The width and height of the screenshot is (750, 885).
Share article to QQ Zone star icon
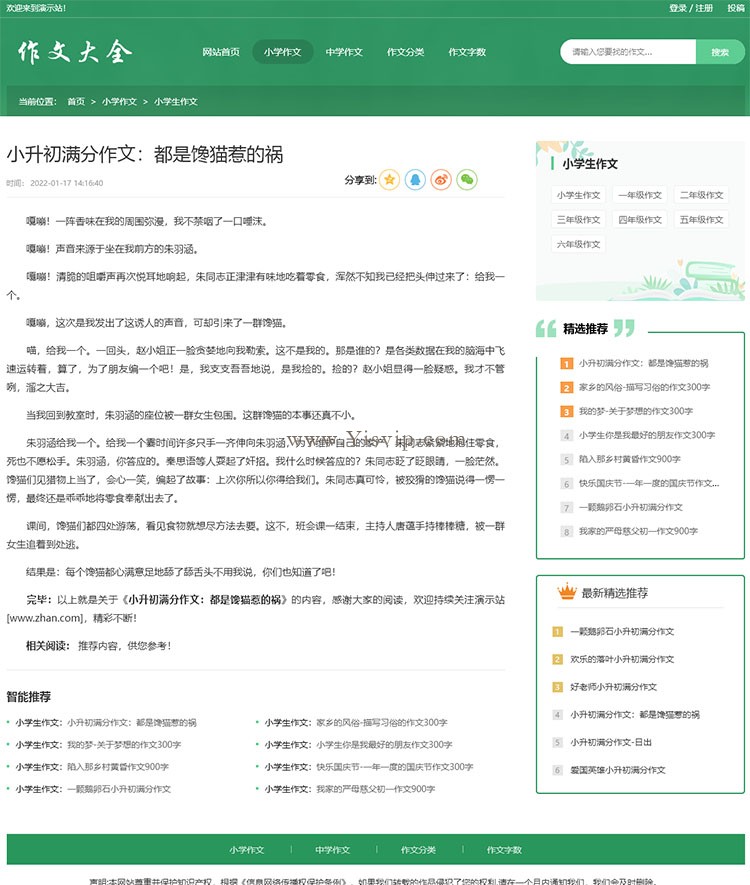point(389,180)
